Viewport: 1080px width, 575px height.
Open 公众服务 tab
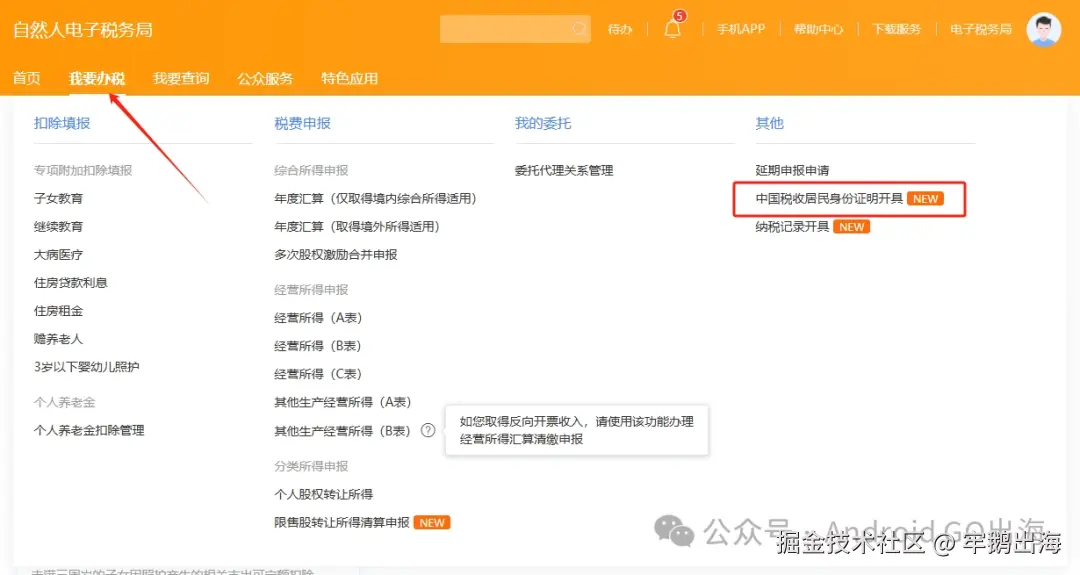[265, 79]
